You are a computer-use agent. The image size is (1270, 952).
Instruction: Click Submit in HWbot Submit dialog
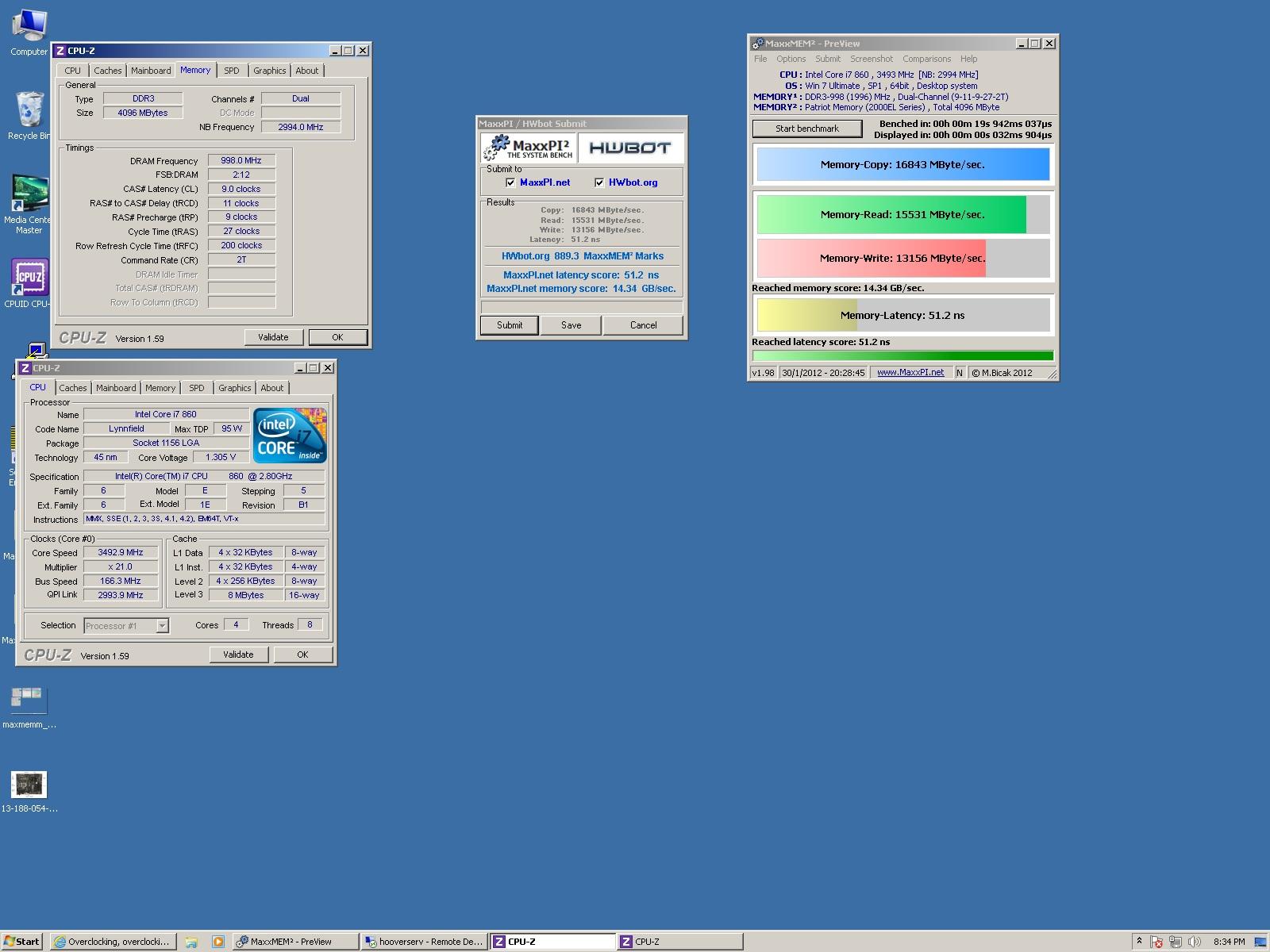(x=510, y=325)
